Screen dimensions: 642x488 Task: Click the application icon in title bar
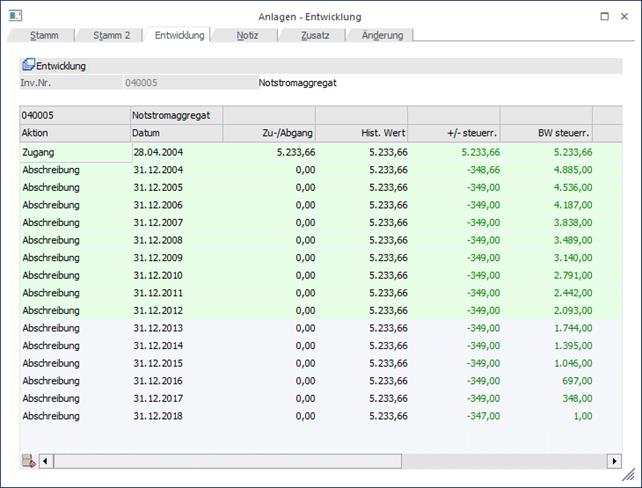pos(15,16)
